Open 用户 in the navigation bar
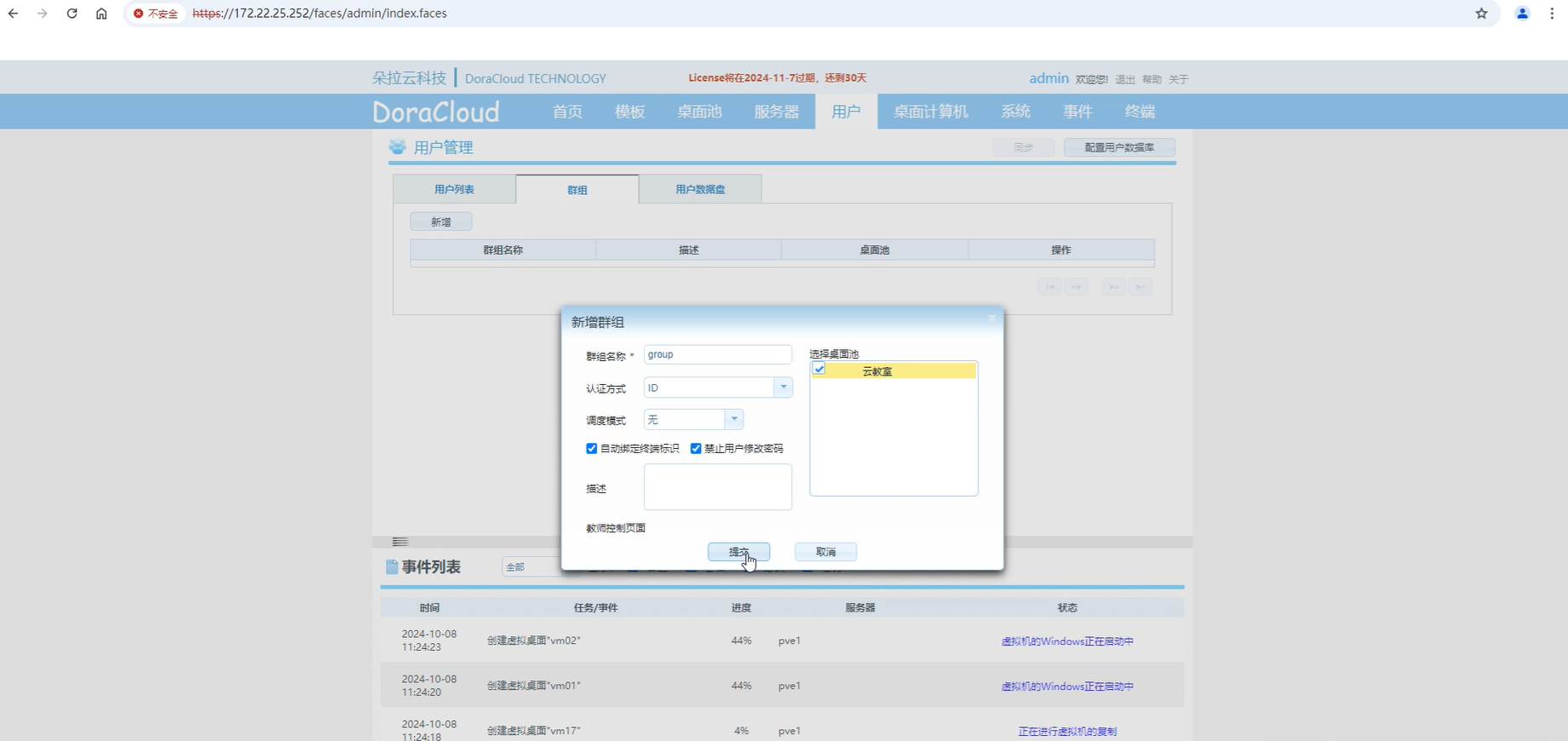This screenshot has width=1568, height=741. [847, 112]
